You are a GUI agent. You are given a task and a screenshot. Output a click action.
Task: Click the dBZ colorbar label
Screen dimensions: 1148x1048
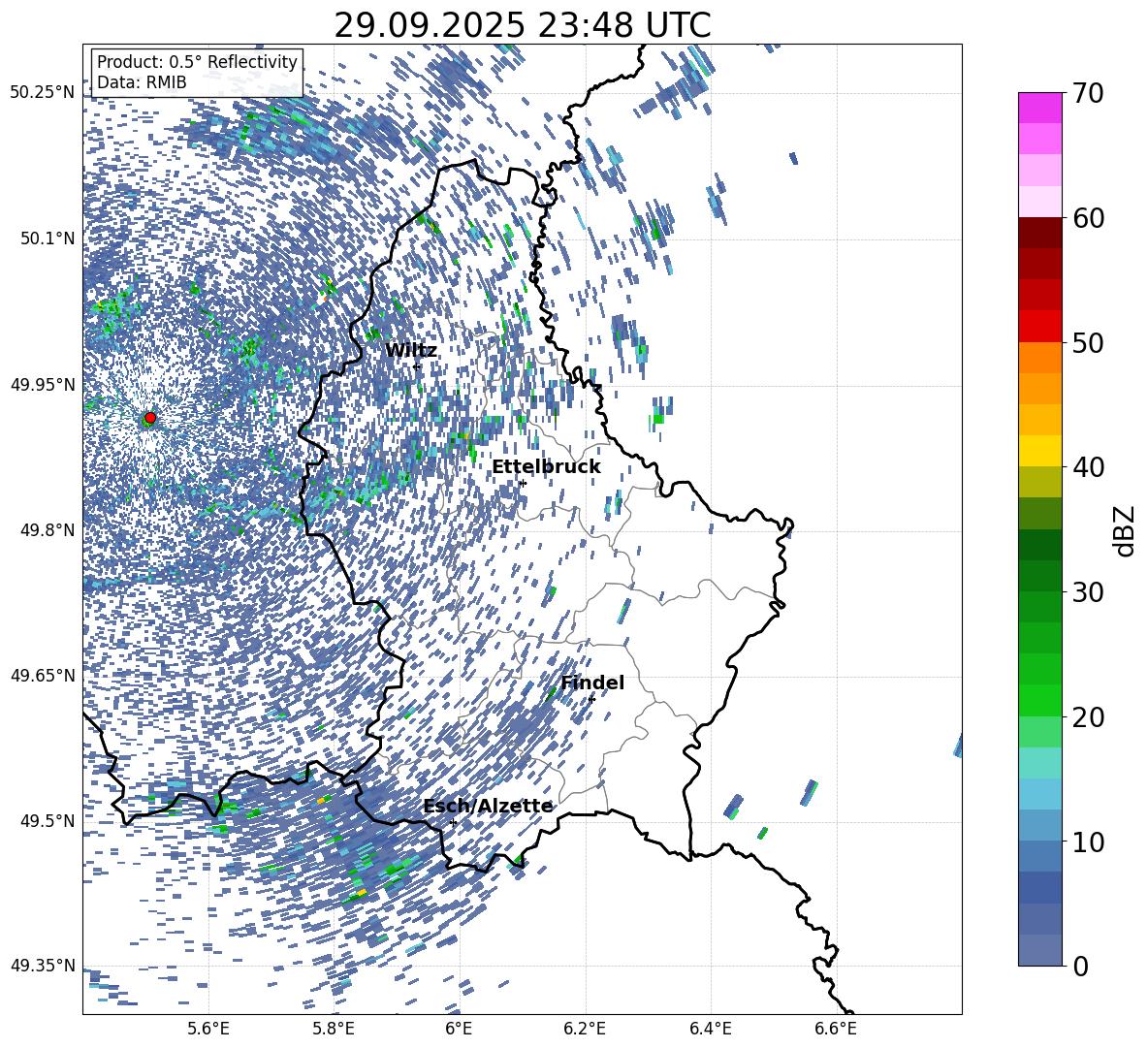pos(1126,530)
